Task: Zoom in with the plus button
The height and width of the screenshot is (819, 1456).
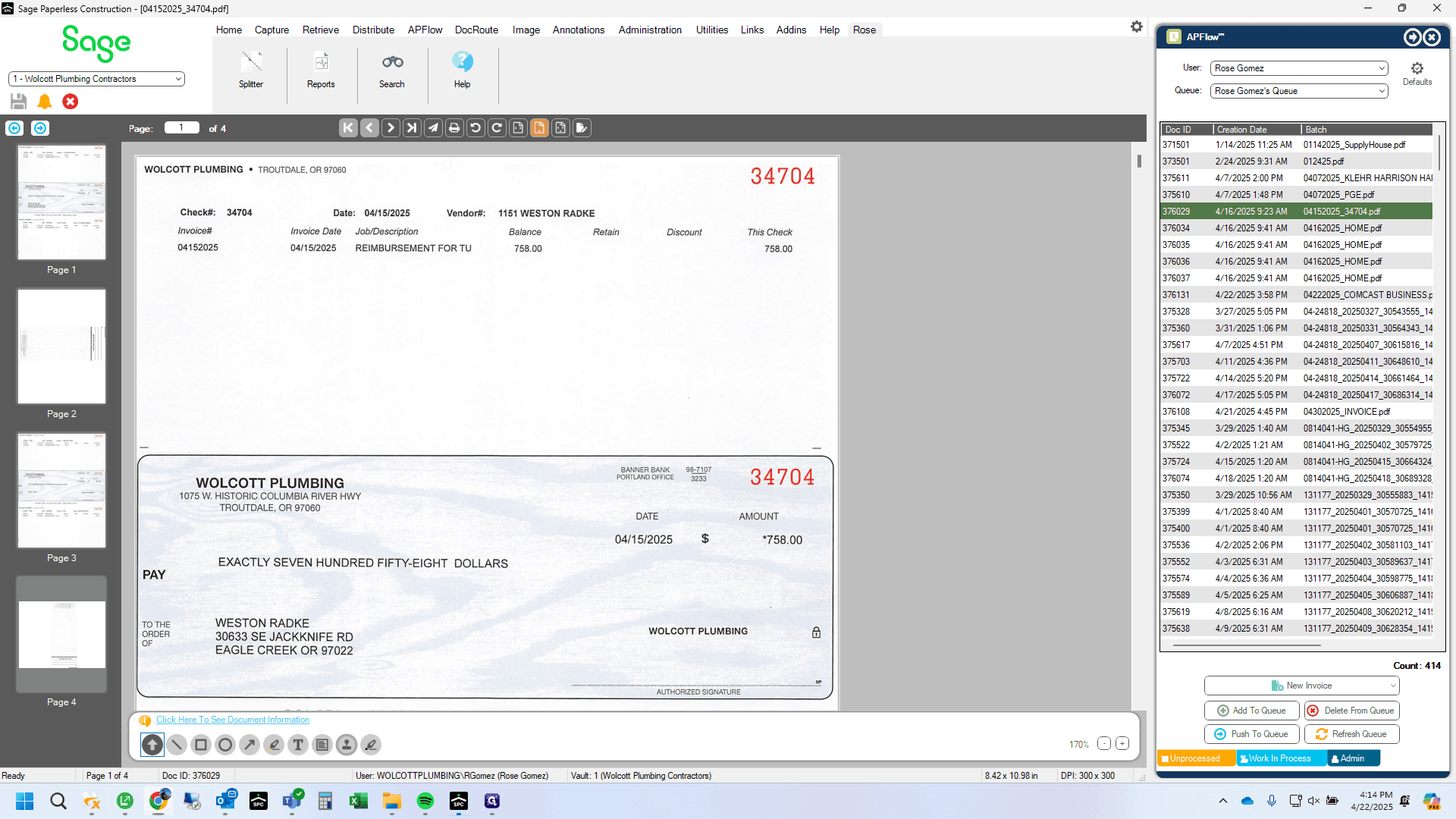Action: coord(1122,744)
